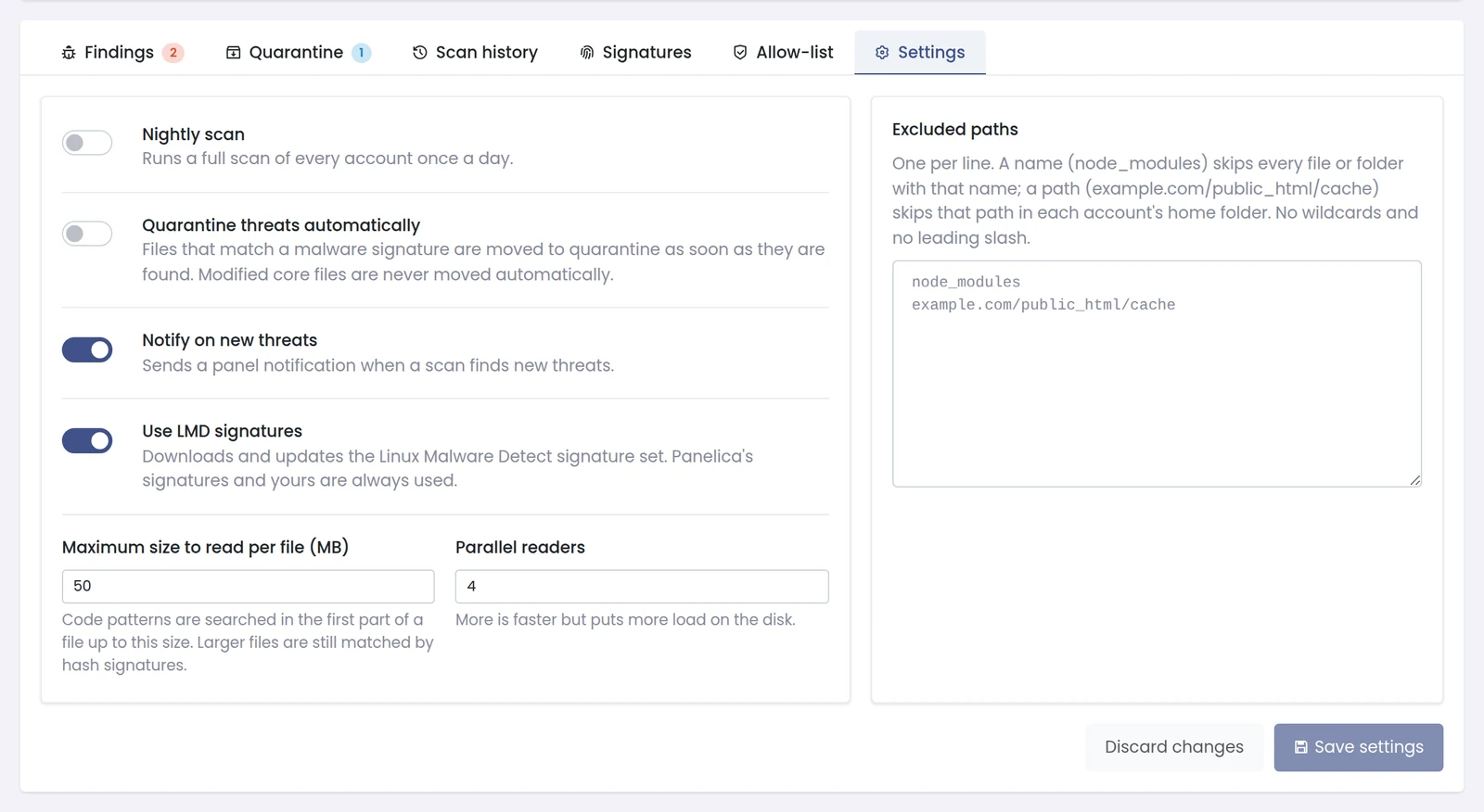Select the Signatures tab
This screenshot has width=1484, height=812.
(x=635, y=53)
